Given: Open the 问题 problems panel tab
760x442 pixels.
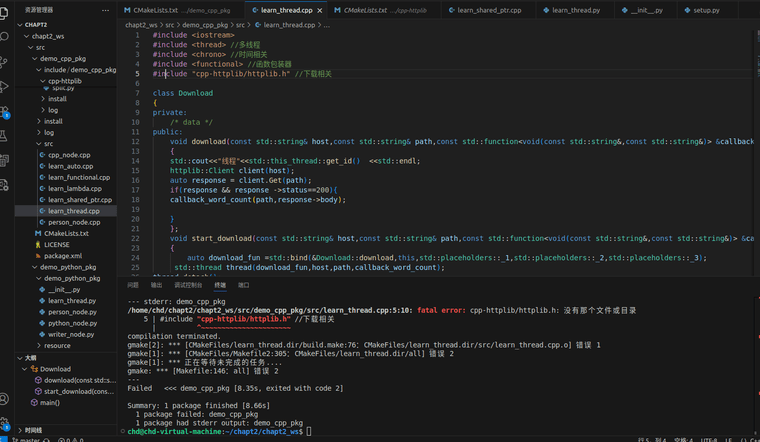Looking at the screenshot, I should [133, 285].
